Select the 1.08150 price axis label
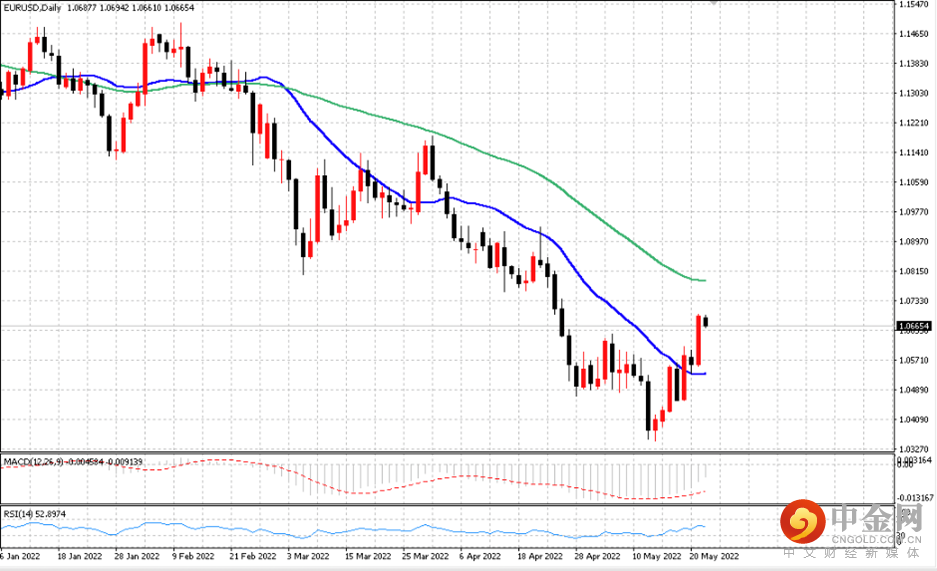937x571 pixels. coord(914,271)
